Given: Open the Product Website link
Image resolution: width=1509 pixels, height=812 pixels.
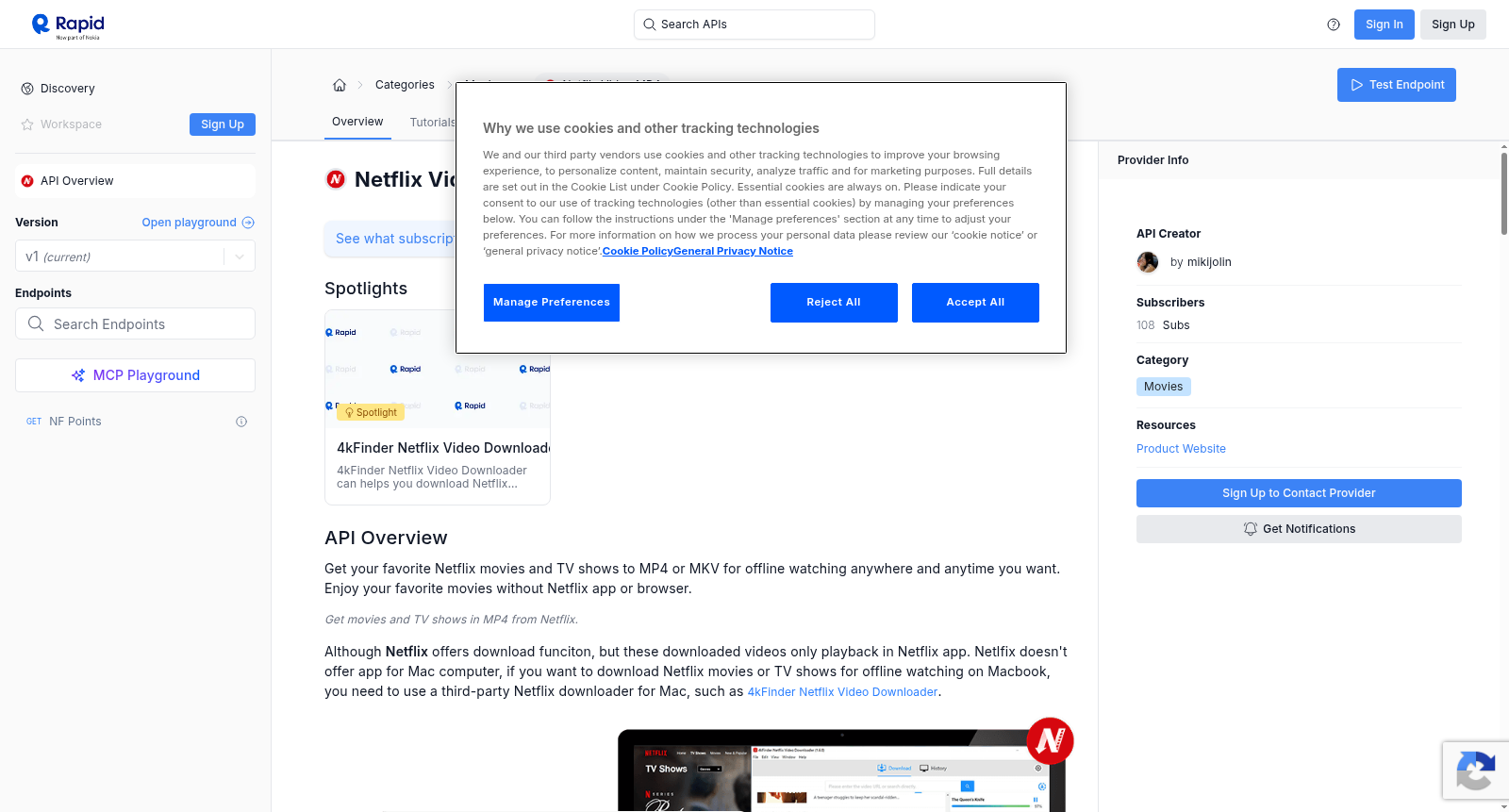Looking at the screenshot, I should [x=1181, y=449].
